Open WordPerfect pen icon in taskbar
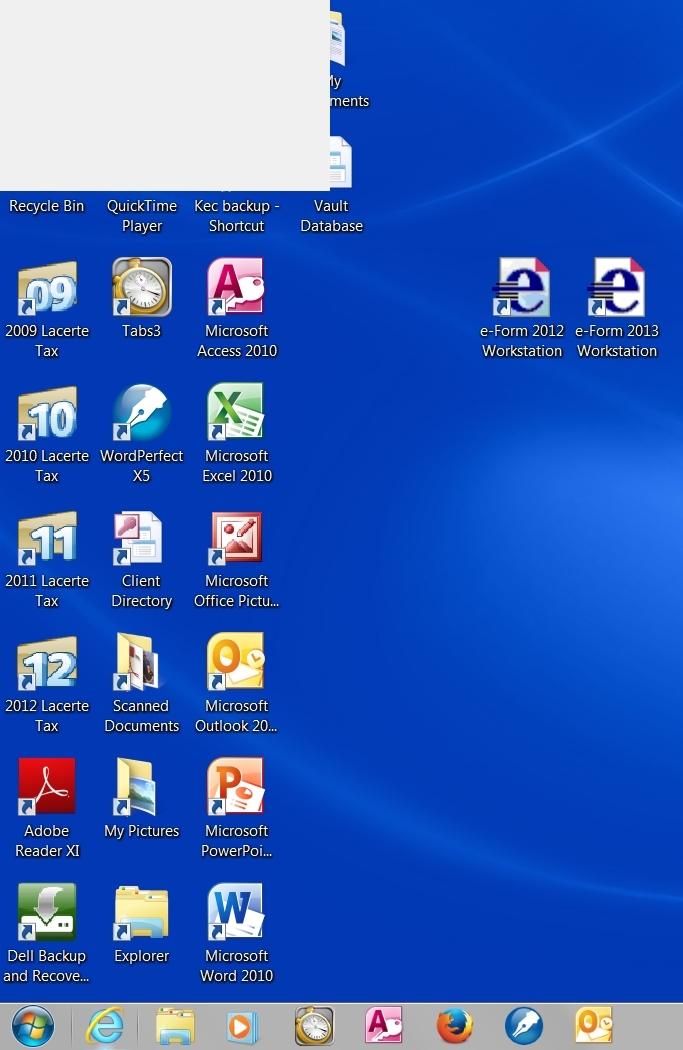683x1050 pixels. (524, 1026)
